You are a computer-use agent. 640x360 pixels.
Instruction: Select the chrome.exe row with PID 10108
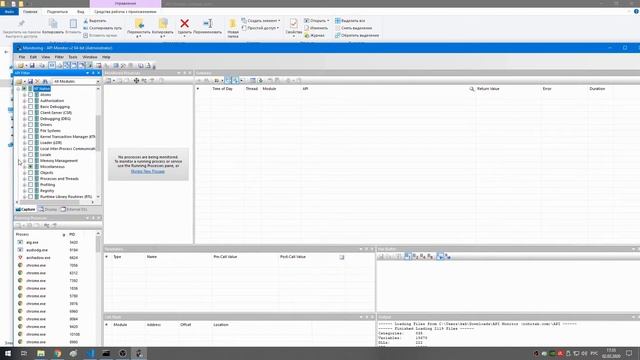(56, 334)
